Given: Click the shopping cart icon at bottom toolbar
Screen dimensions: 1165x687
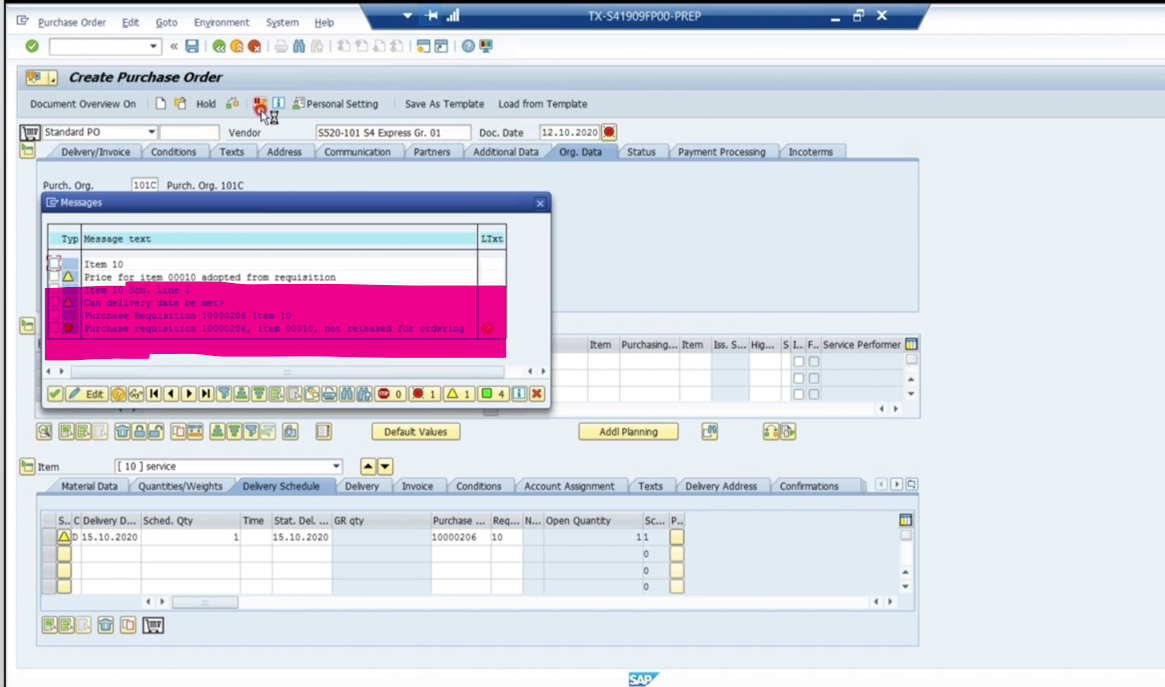Looking at the screenshot, I should tap(153, 625).
